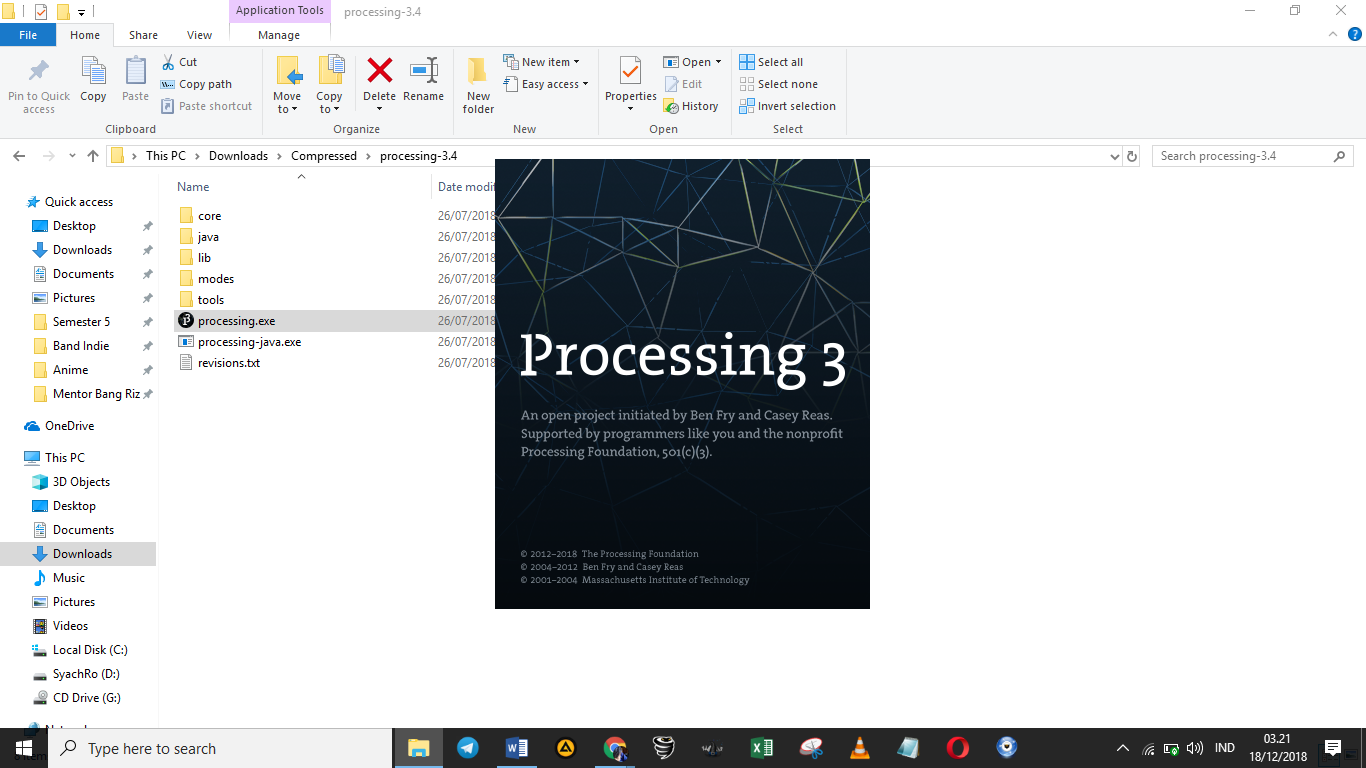Create a New folder using the ribbon icon

click(x=477, y=80)
